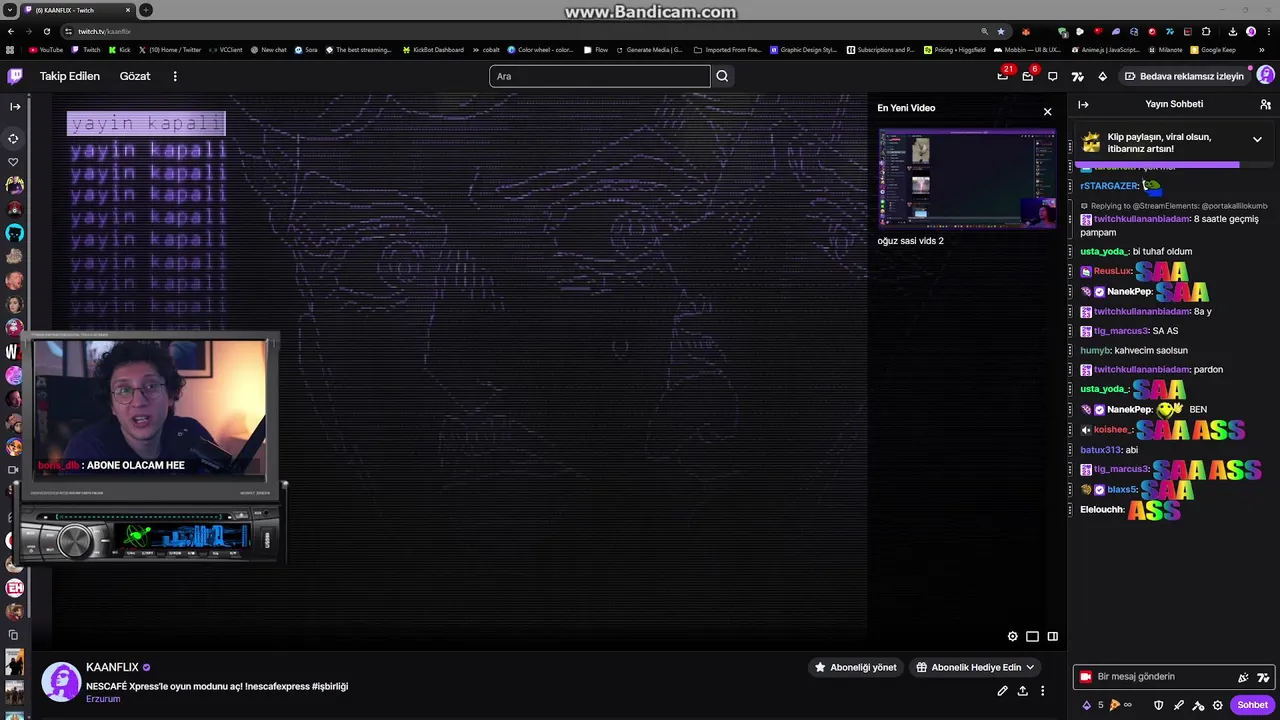
Task: Open 7TV emote picker in chat input
Action: coord(1263,677)
